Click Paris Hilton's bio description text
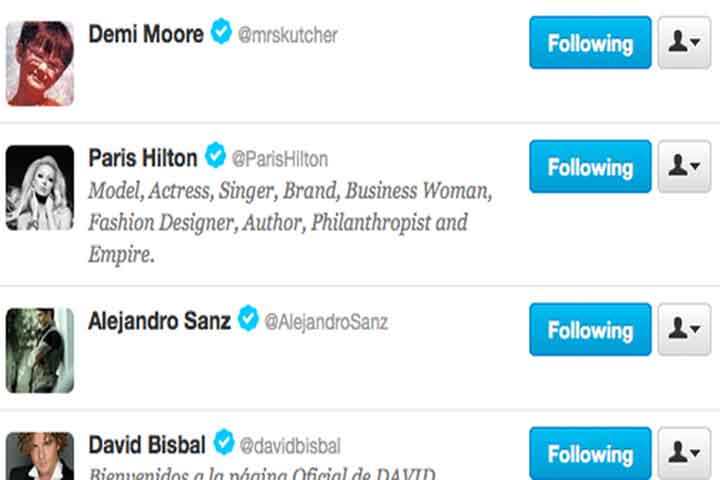720x480 pixels. click(x=290, y=221)
